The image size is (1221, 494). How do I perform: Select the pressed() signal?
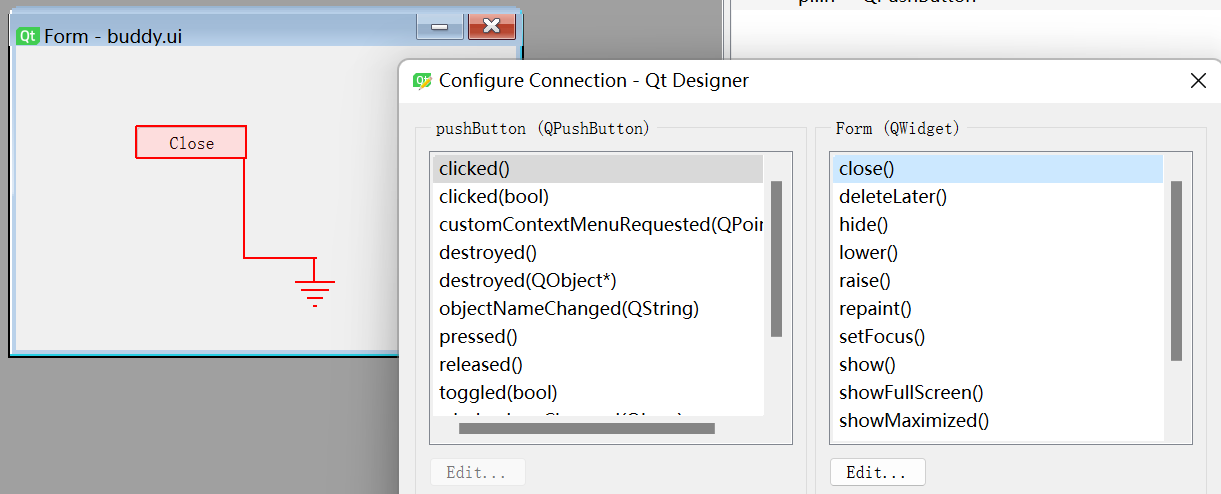tap(598, 337)
